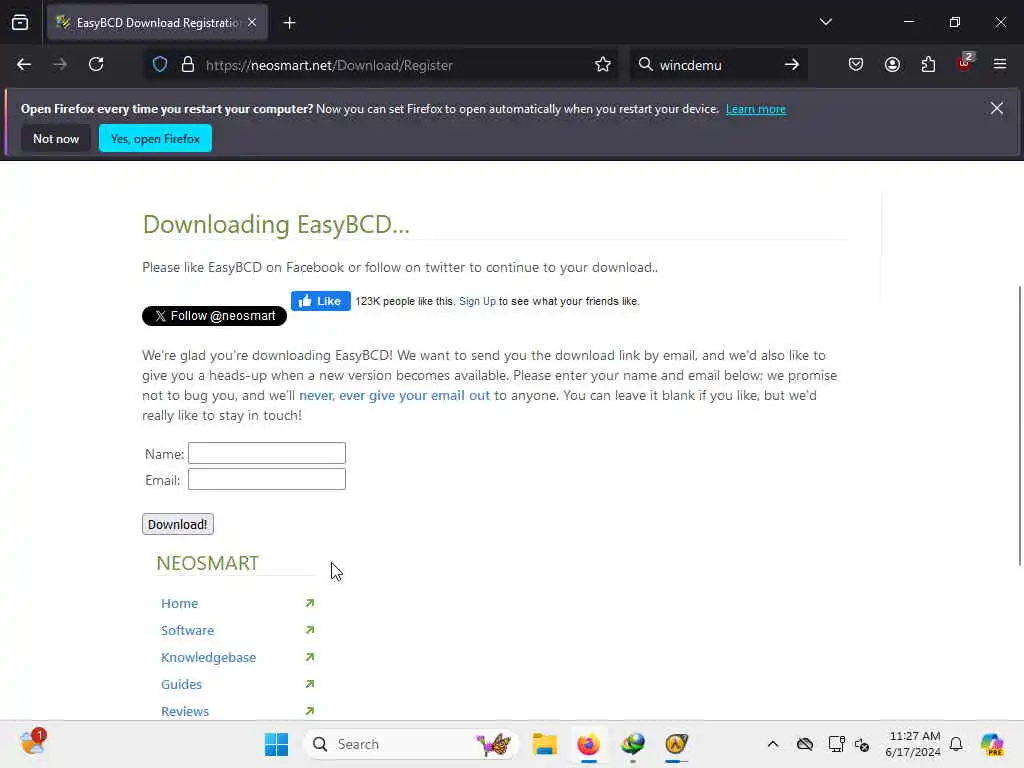This screenshot has height=768, width=1024.
Task: Open File Explorer from the taskbar
Action: [x=544, y=744]
